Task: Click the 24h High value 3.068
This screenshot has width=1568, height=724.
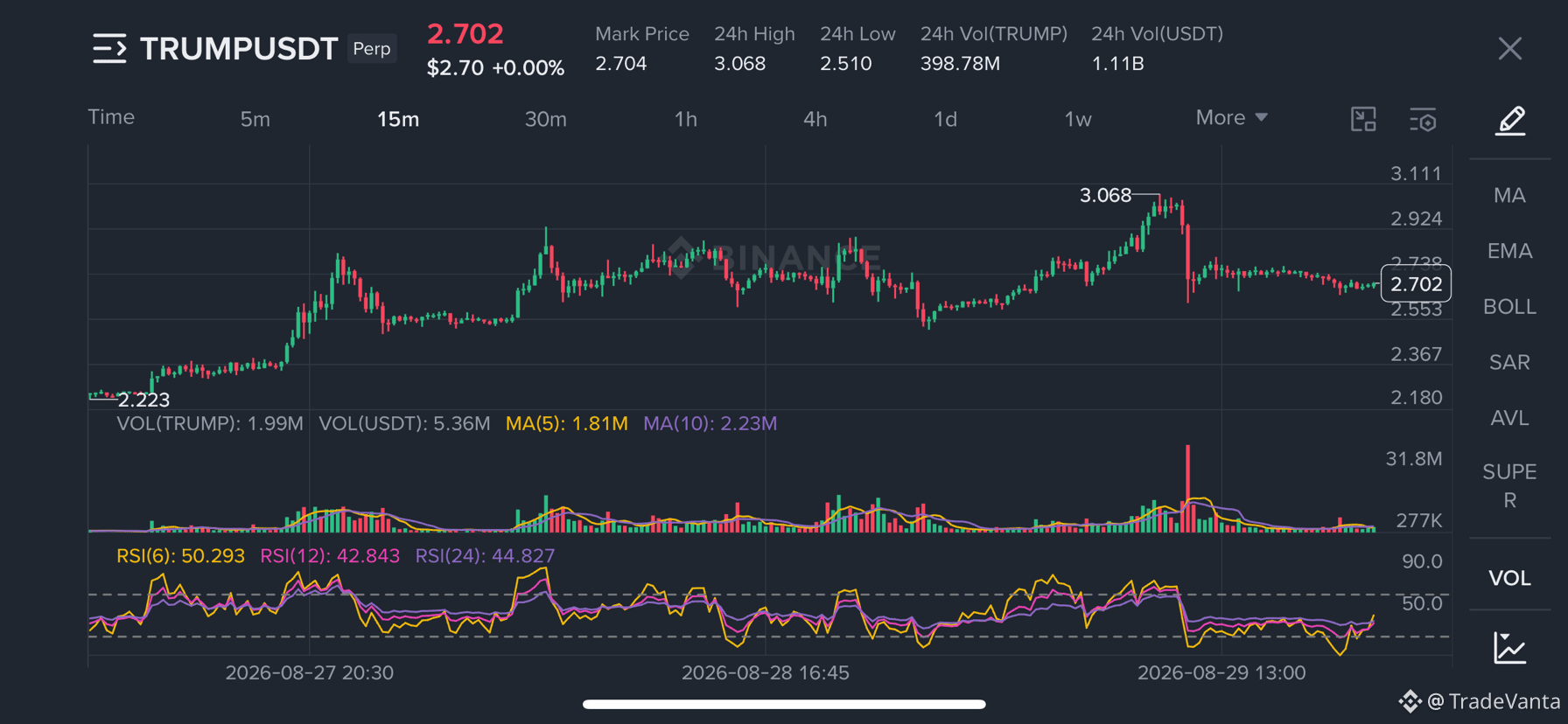Action: tap(740, 64)
